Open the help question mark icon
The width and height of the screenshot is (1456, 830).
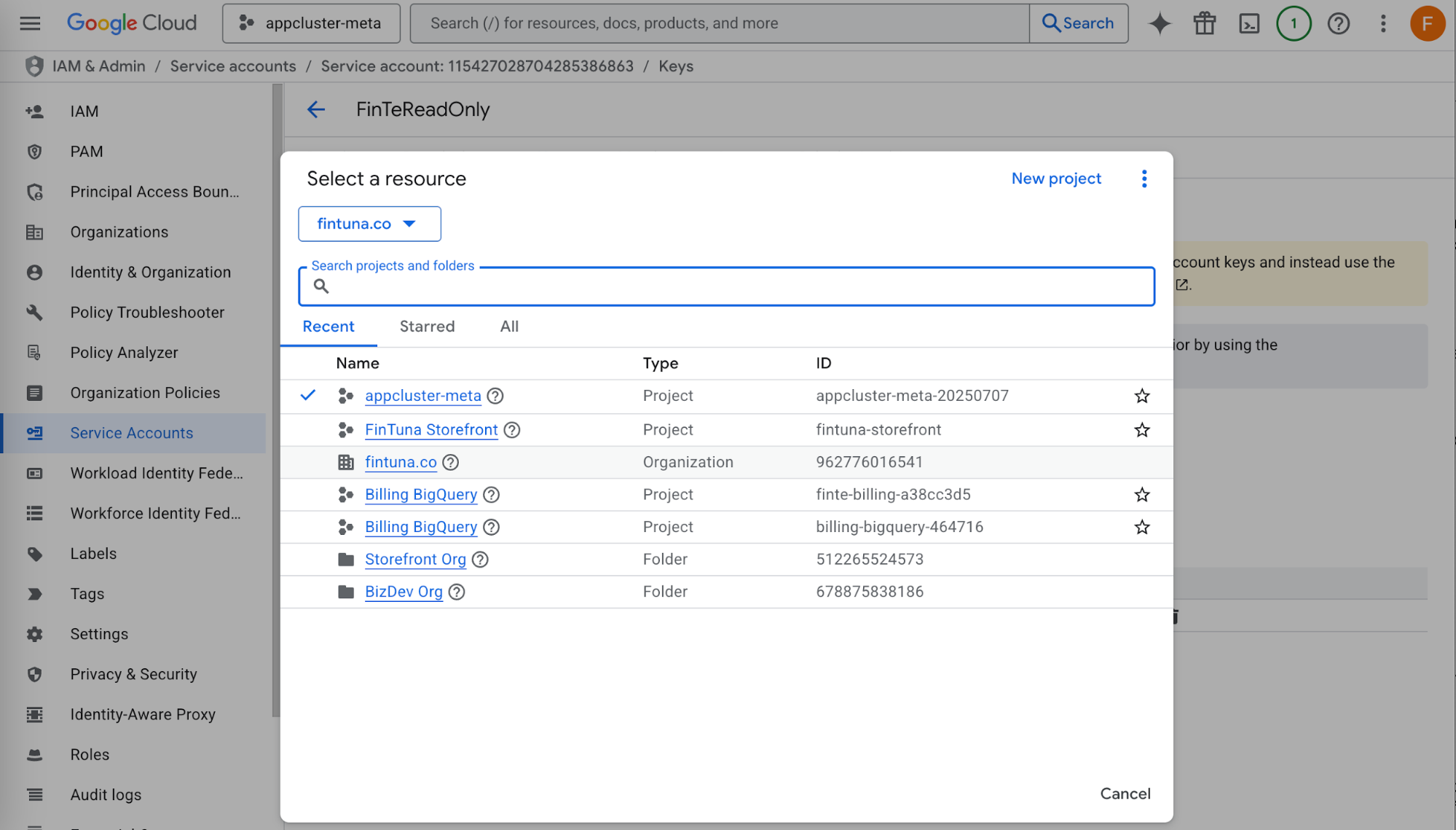pyautogui.click(x=1338, y=23)
